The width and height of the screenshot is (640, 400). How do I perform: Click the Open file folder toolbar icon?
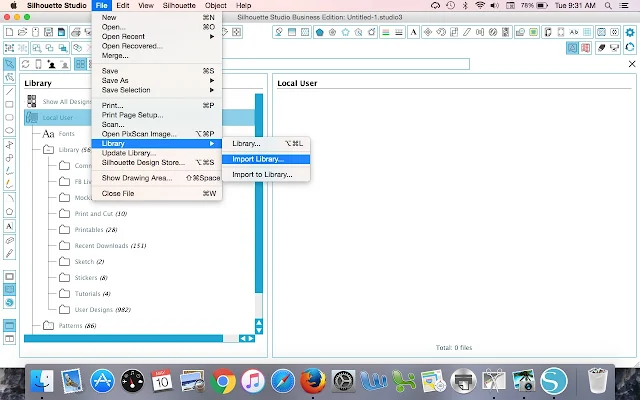(x=22, y=32)
